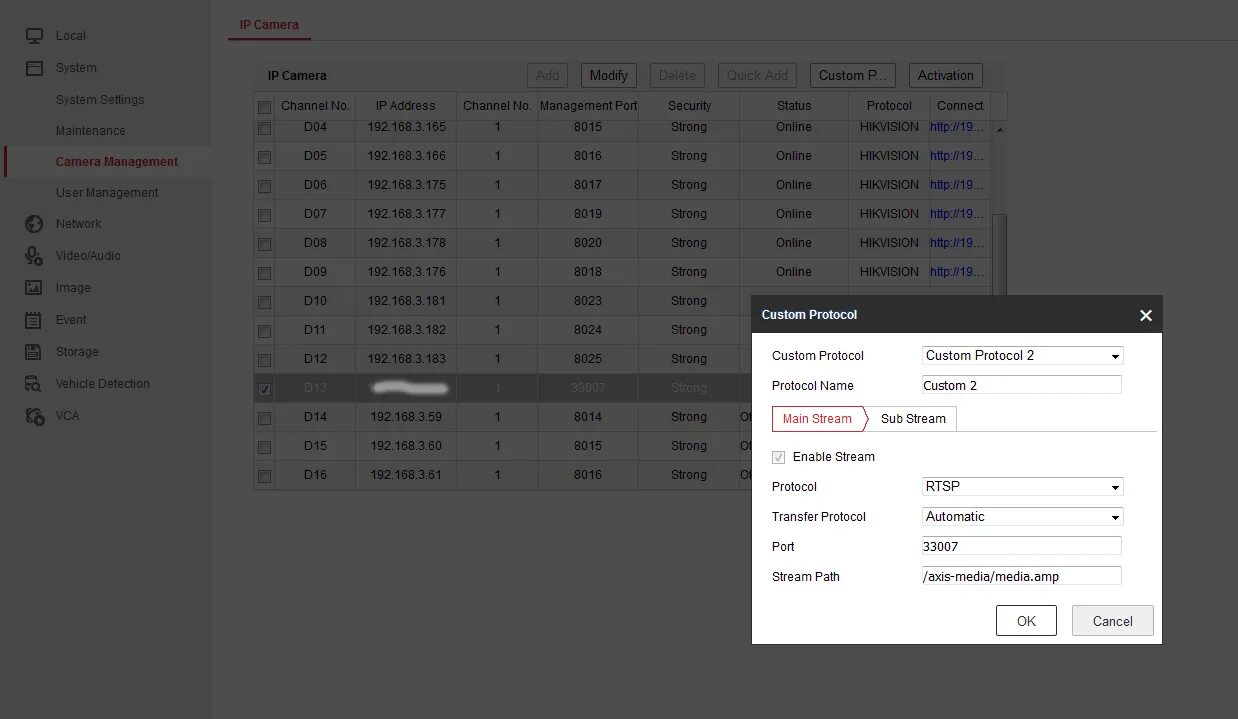This screenshot has width=1238, height=719.
Task: Check the D08 camera row
Action: pyautogui.click(x=264, y=244)
